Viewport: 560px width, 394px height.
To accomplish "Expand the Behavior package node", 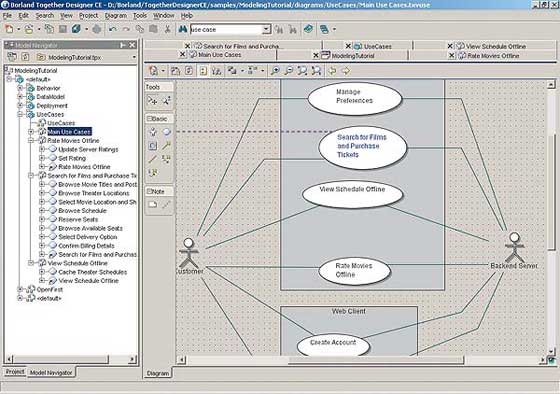I will 20,88.
